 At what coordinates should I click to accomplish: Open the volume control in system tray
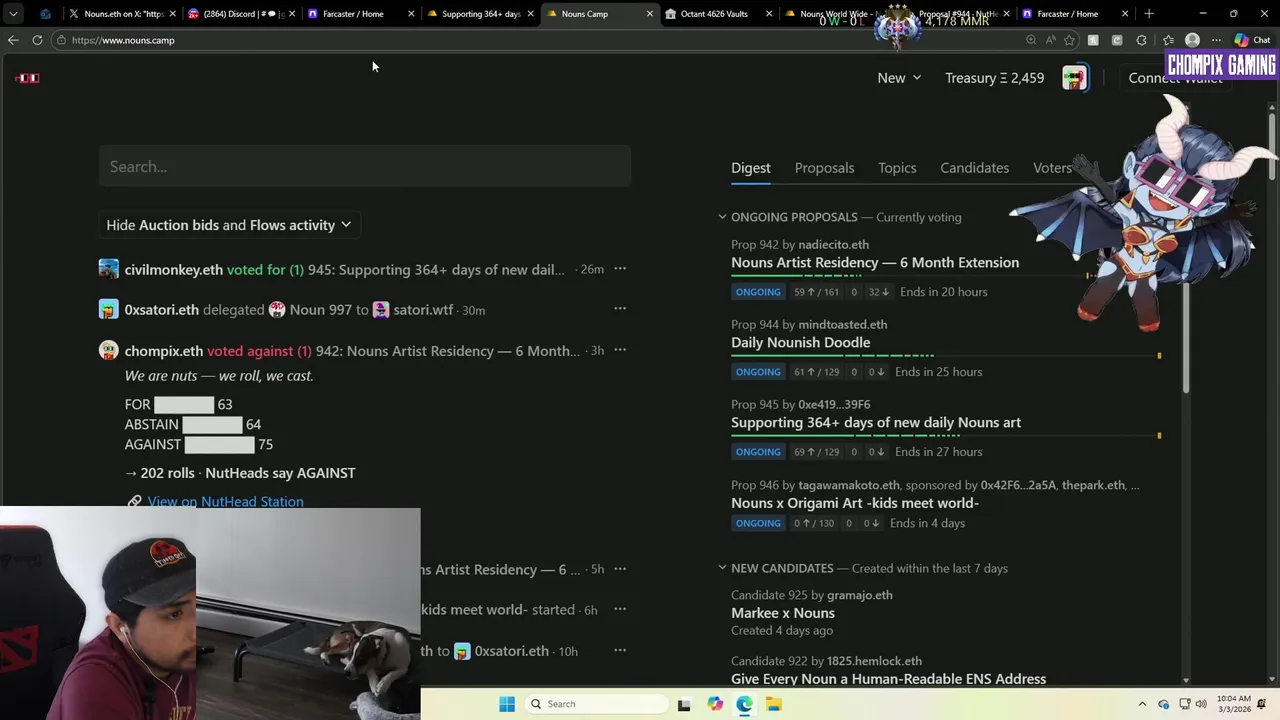(x=1200, y=704)
